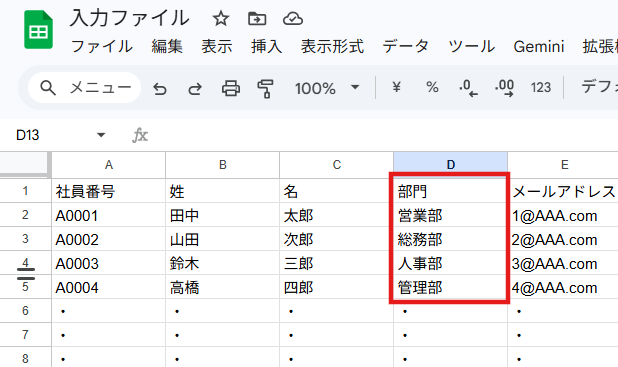This screenshot has height=367, width=618.
Task: Click cell メールアドレス
Action: point(564,191)
